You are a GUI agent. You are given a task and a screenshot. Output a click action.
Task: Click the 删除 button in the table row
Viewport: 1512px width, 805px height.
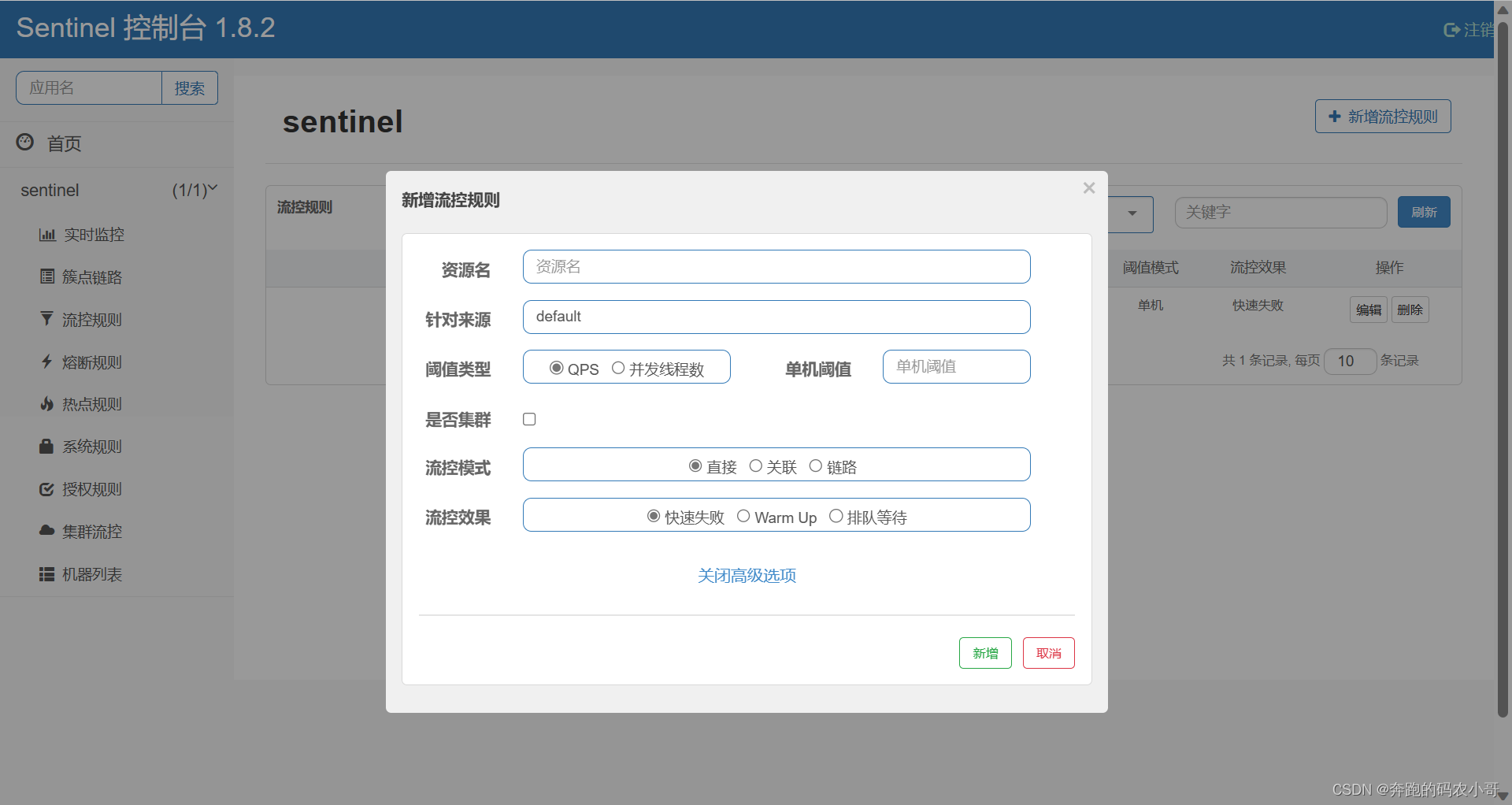pos(1410,310)
